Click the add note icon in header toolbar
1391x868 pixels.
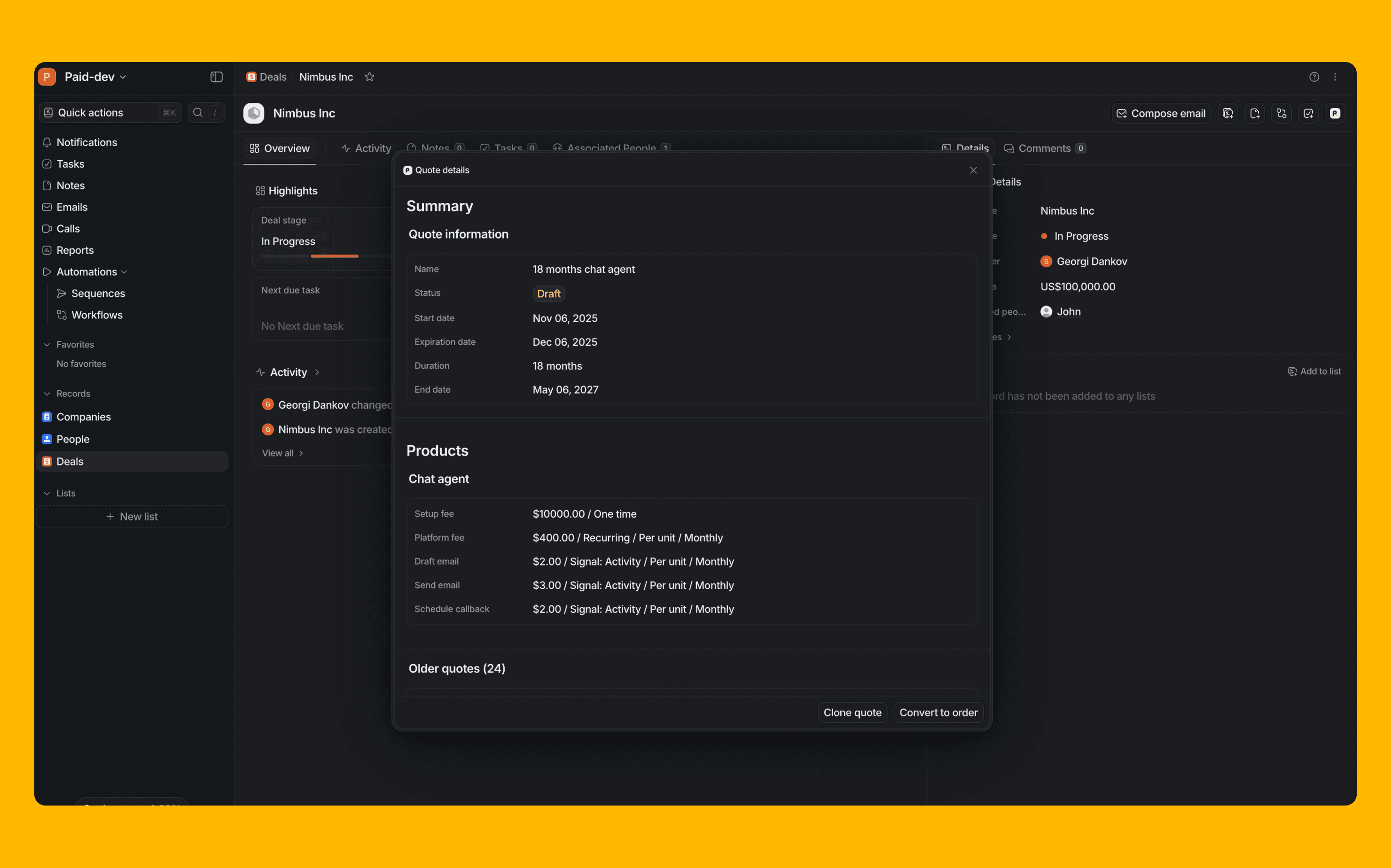[x=1254, y=114]
